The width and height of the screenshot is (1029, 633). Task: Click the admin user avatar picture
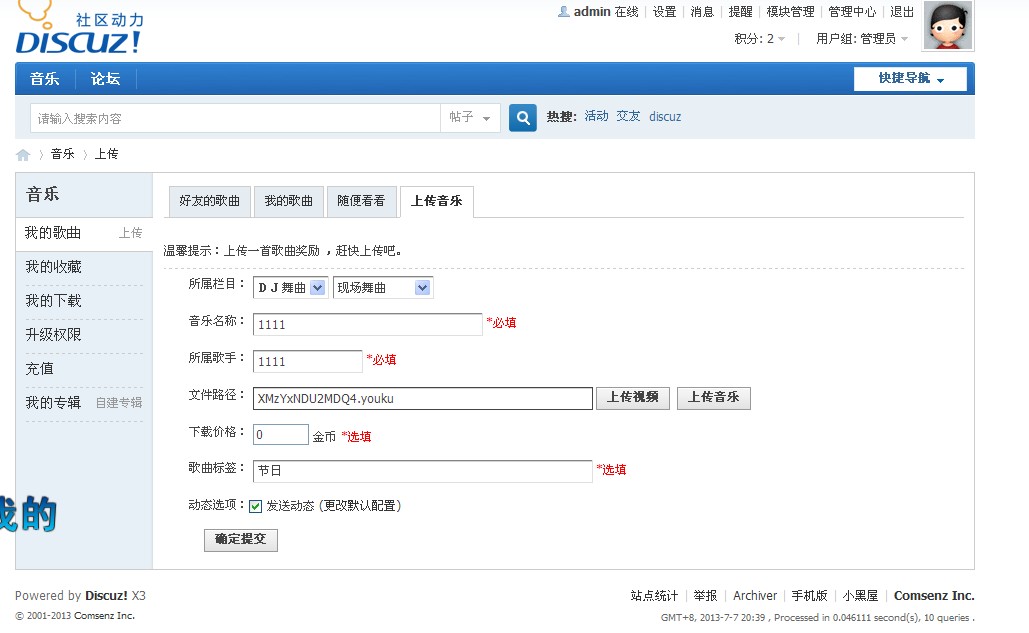click(947, 26)
